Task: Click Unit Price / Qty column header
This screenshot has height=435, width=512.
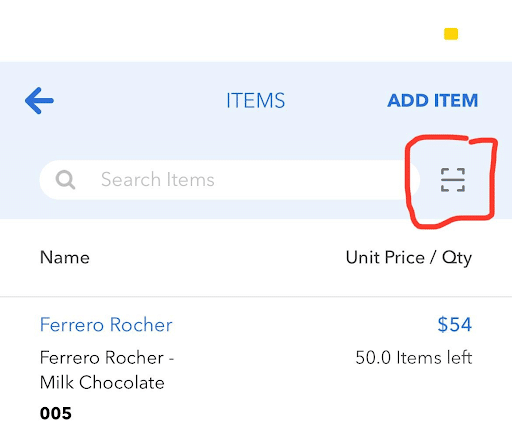Action: click(x=409, y=258)
